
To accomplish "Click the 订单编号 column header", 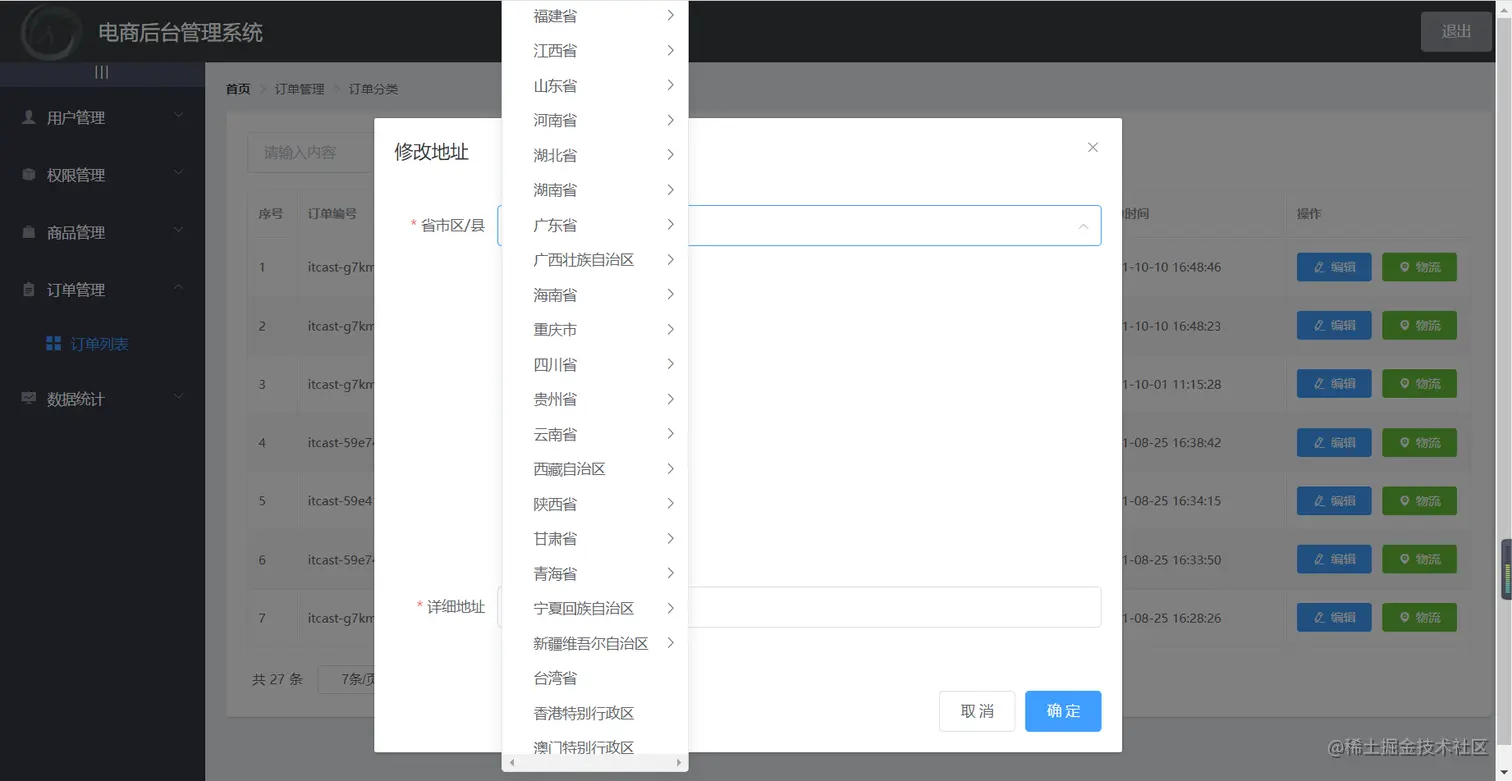I will tap(332, 214).
